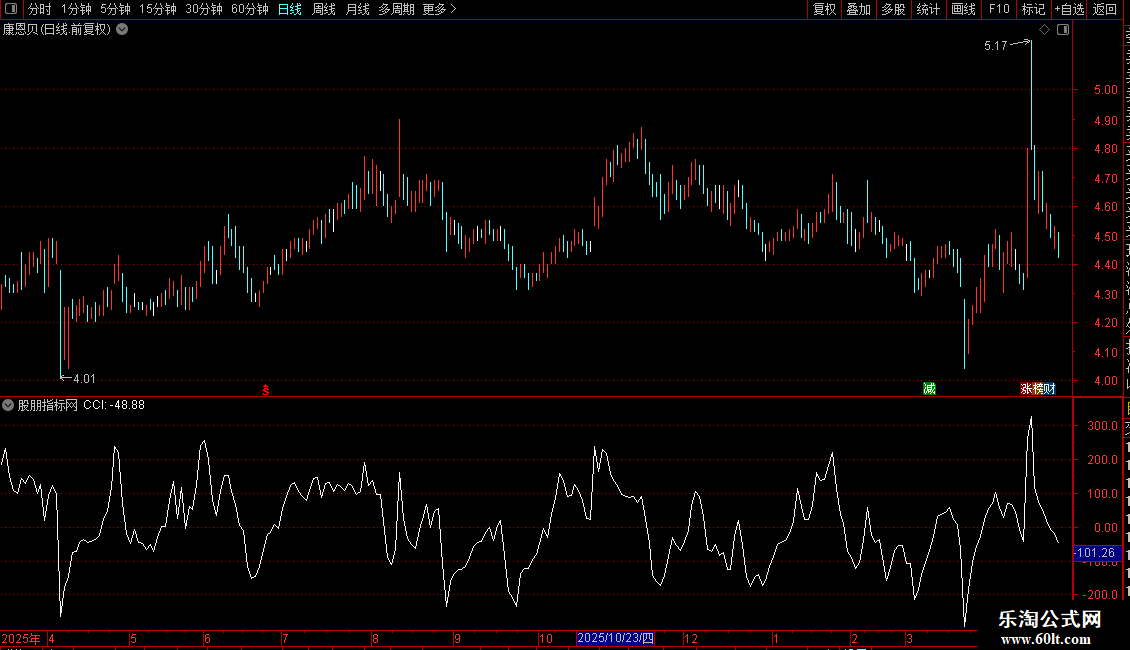The image size is (1130, 650).
Task: Click the red S marker on price chart
Action: 266,390
